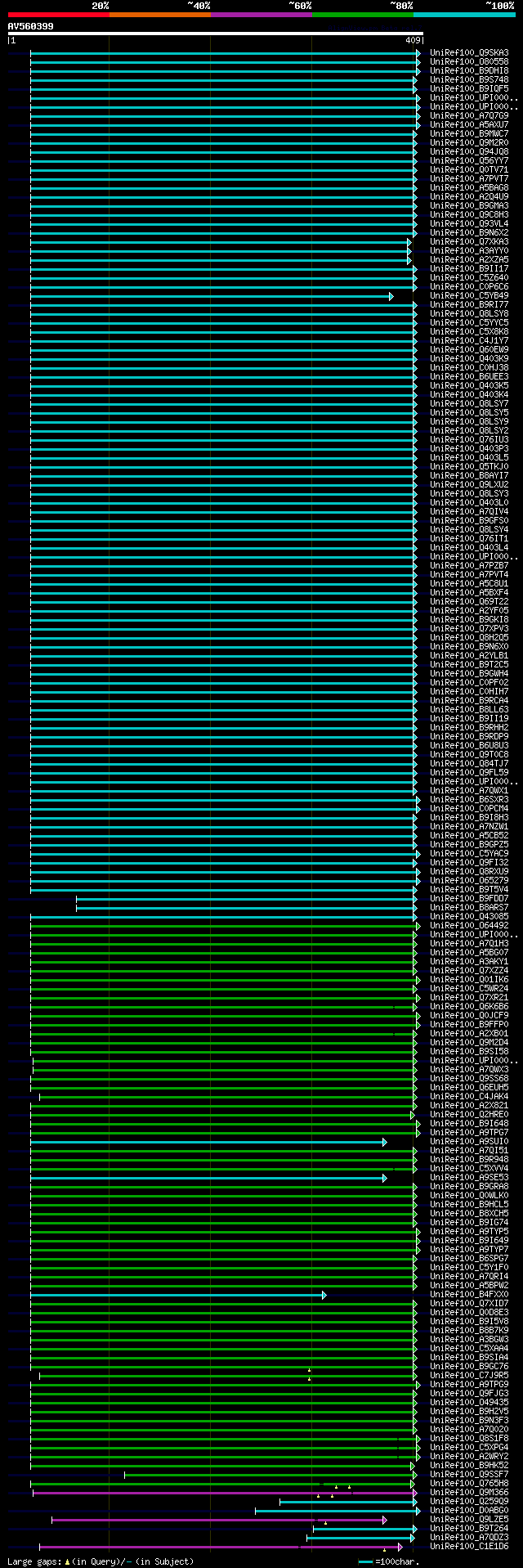
Task: Click the cyan alignment bar for Q259Q9
Action: point(348,1502)
